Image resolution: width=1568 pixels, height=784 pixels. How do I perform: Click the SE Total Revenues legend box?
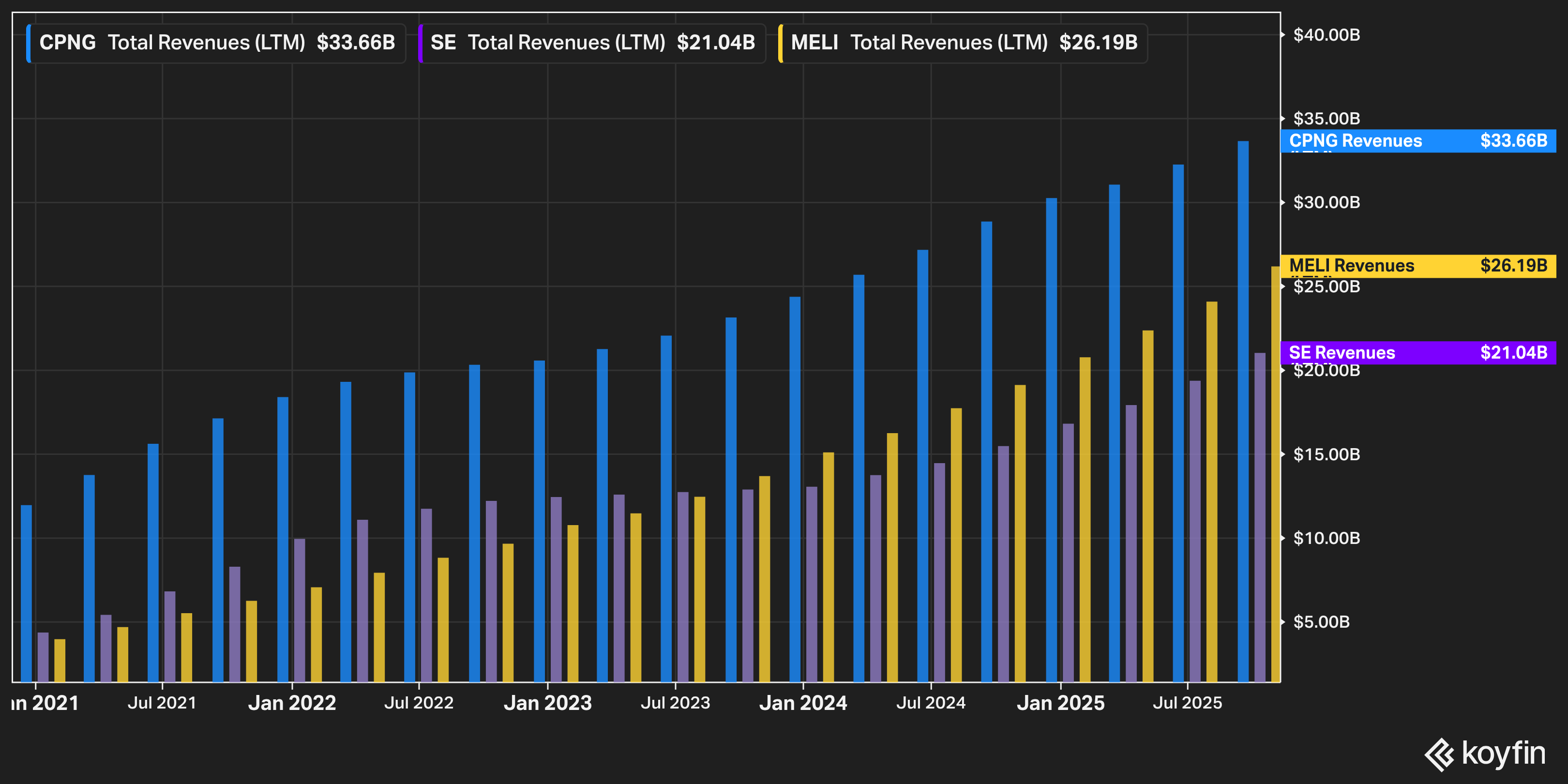593,43
